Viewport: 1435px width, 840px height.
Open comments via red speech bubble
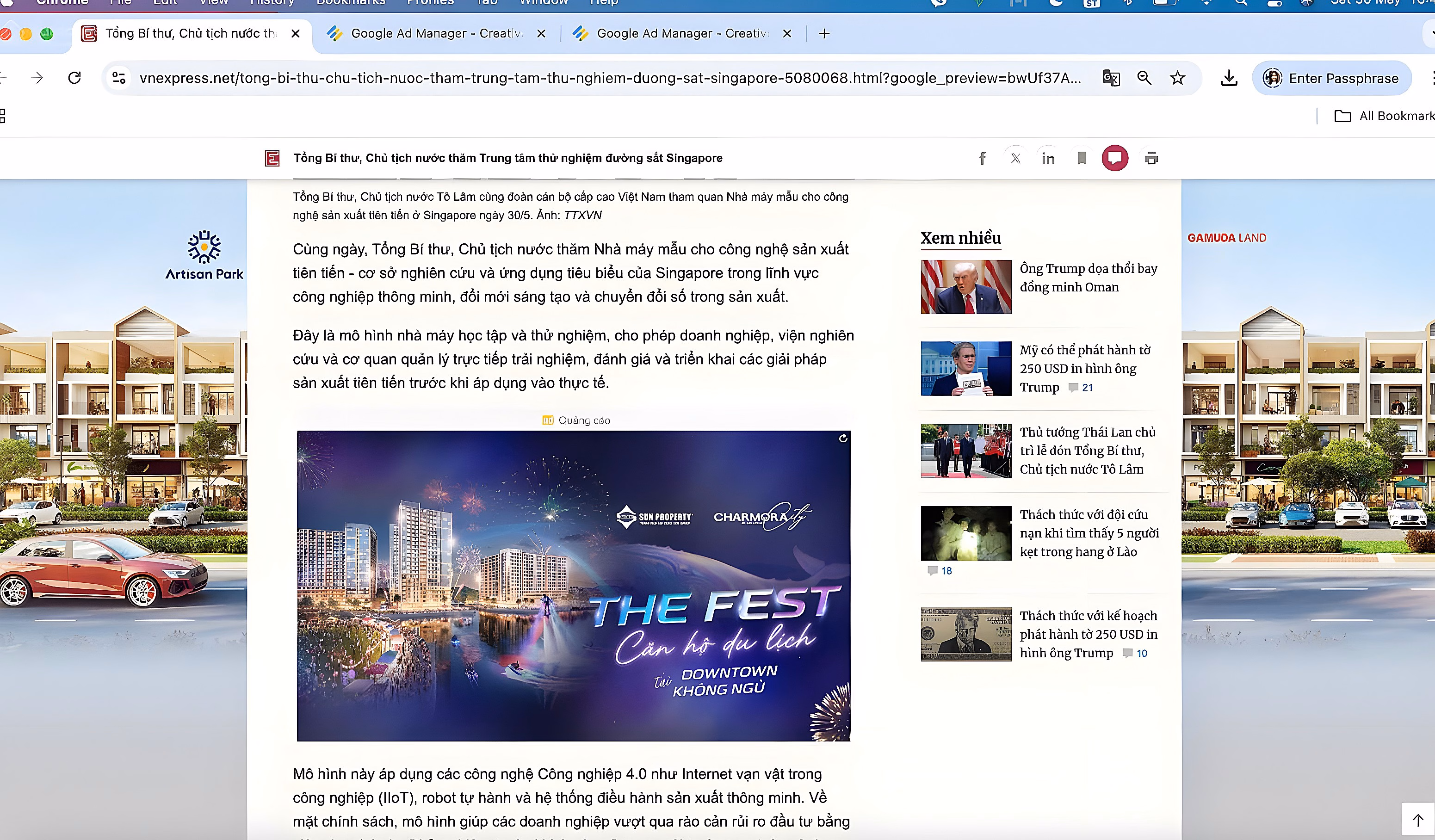click(1115, 158)
